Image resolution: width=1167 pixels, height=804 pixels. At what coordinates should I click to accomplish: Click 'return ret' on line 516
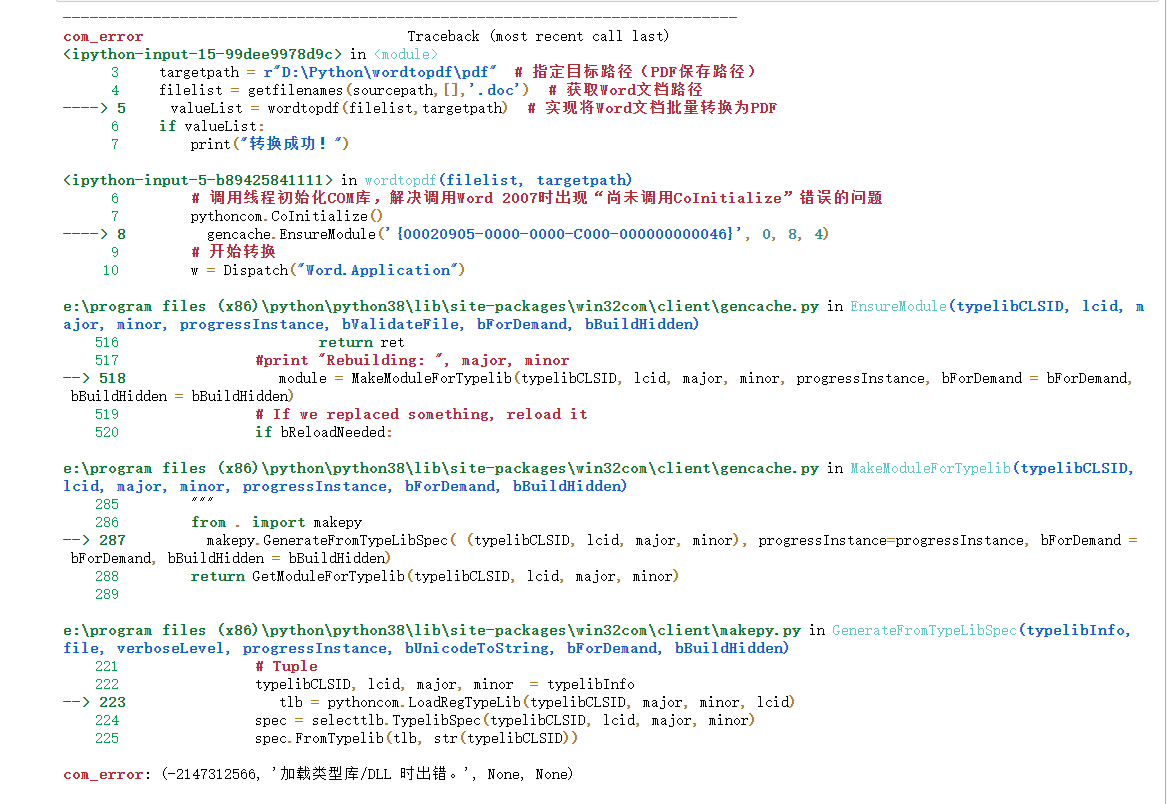click(361, 342)
